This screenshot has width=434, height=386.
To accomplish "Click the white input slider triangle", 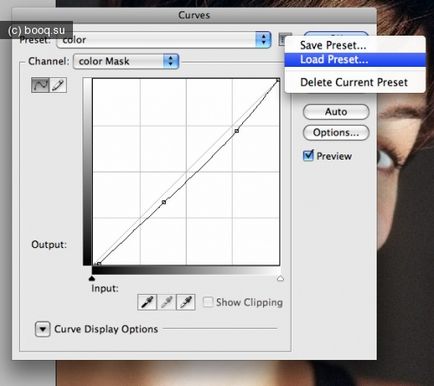I will point(280,278).
